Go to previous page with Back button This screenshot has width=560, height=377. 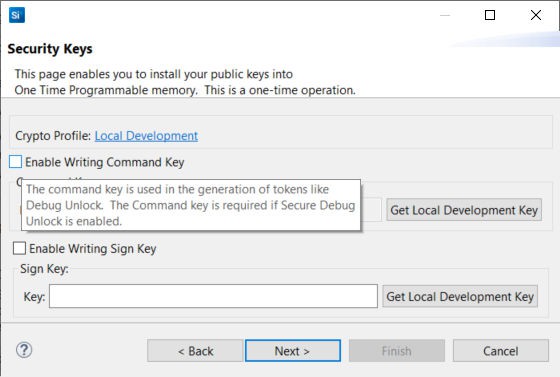[195, 351]
